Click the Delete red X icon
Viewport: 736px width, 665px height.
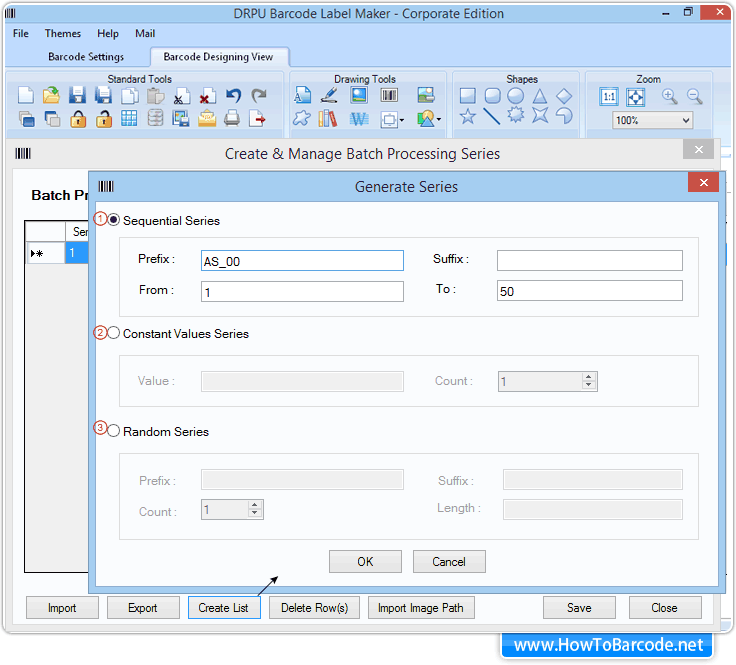[x=207, y=96]
